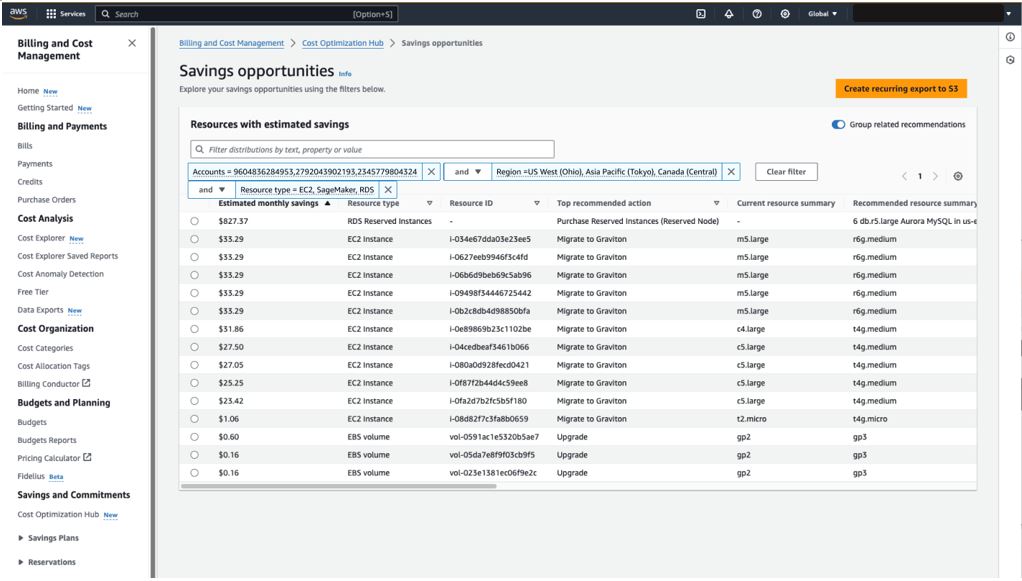Select radio for instance i-034e67dda03e23ee5
Screen dimensions: 1022x581
click(194, 239)
